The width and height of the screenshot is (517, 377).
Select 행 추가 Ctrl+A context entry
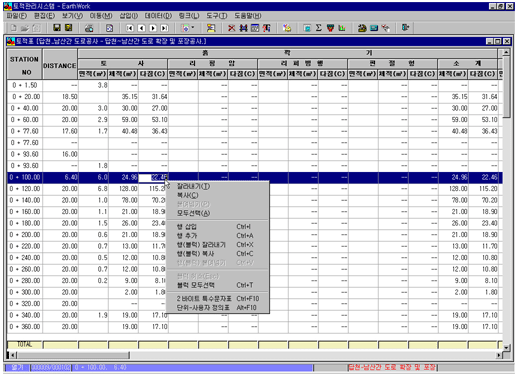(x=217, y=236)
